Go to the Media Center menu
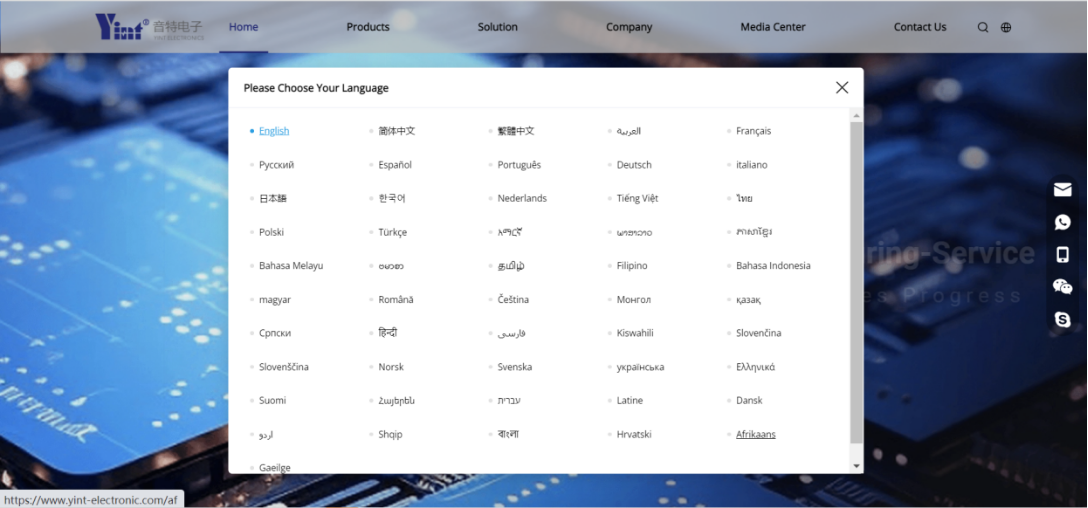Image resolution: width=1088 pixels, height=508 pixels. click(x=772, y=27)
